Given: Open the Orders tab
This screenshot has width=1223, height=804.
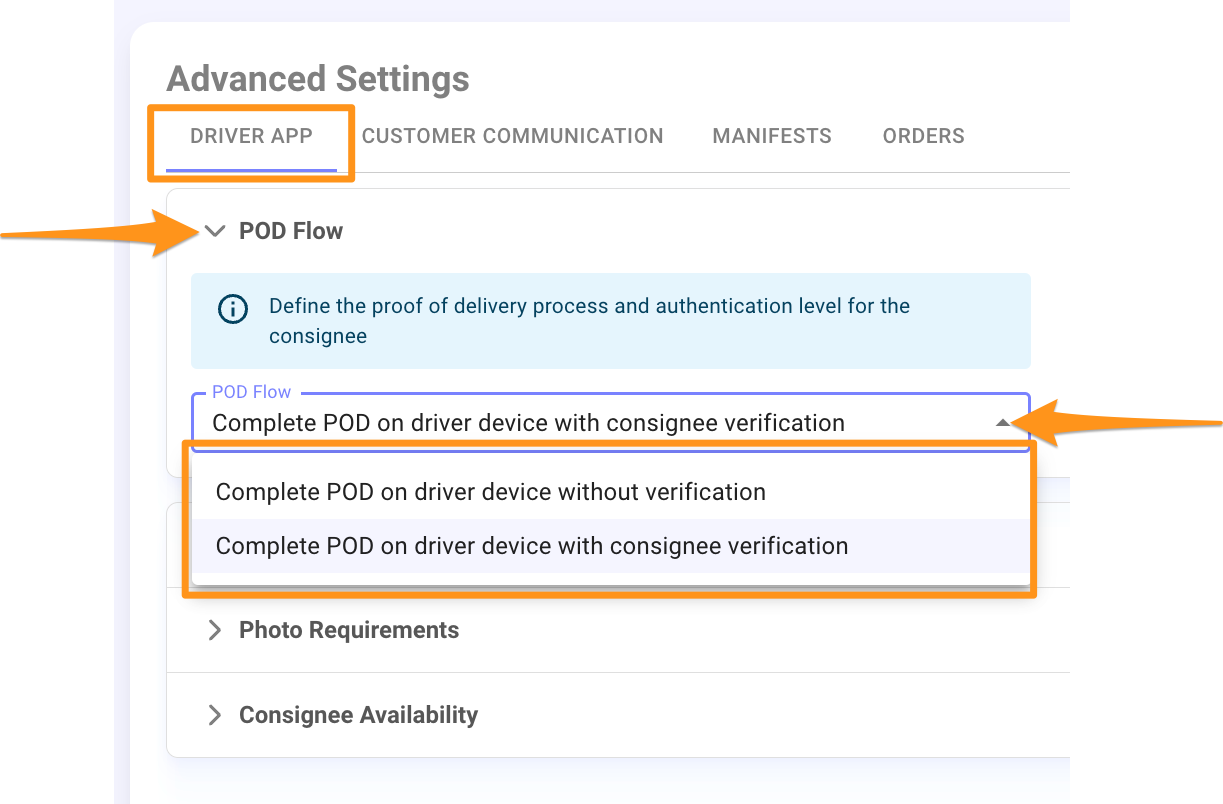Looking at the screenshot, I should (923, 136).
